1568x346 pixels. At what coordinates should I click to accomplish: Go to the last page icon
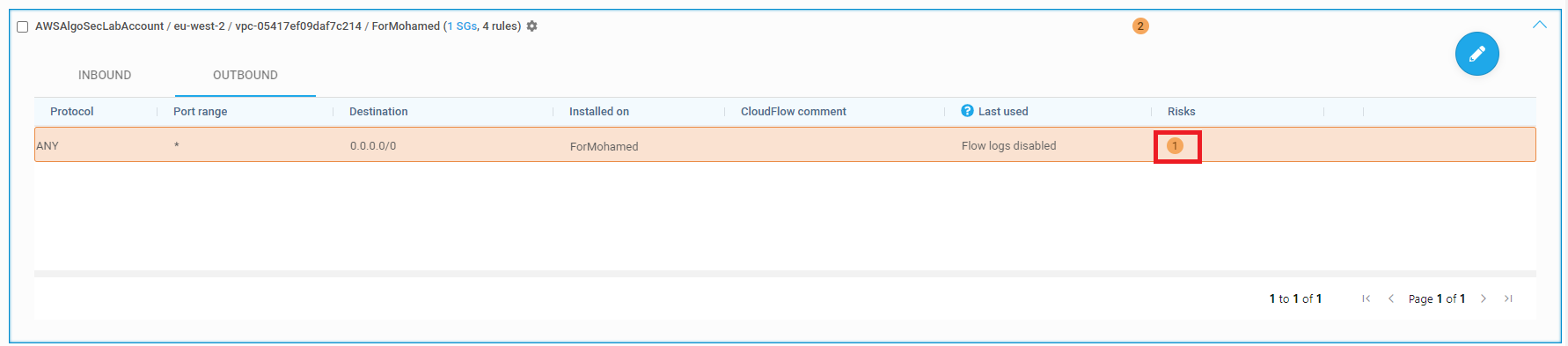point(1508,298)
